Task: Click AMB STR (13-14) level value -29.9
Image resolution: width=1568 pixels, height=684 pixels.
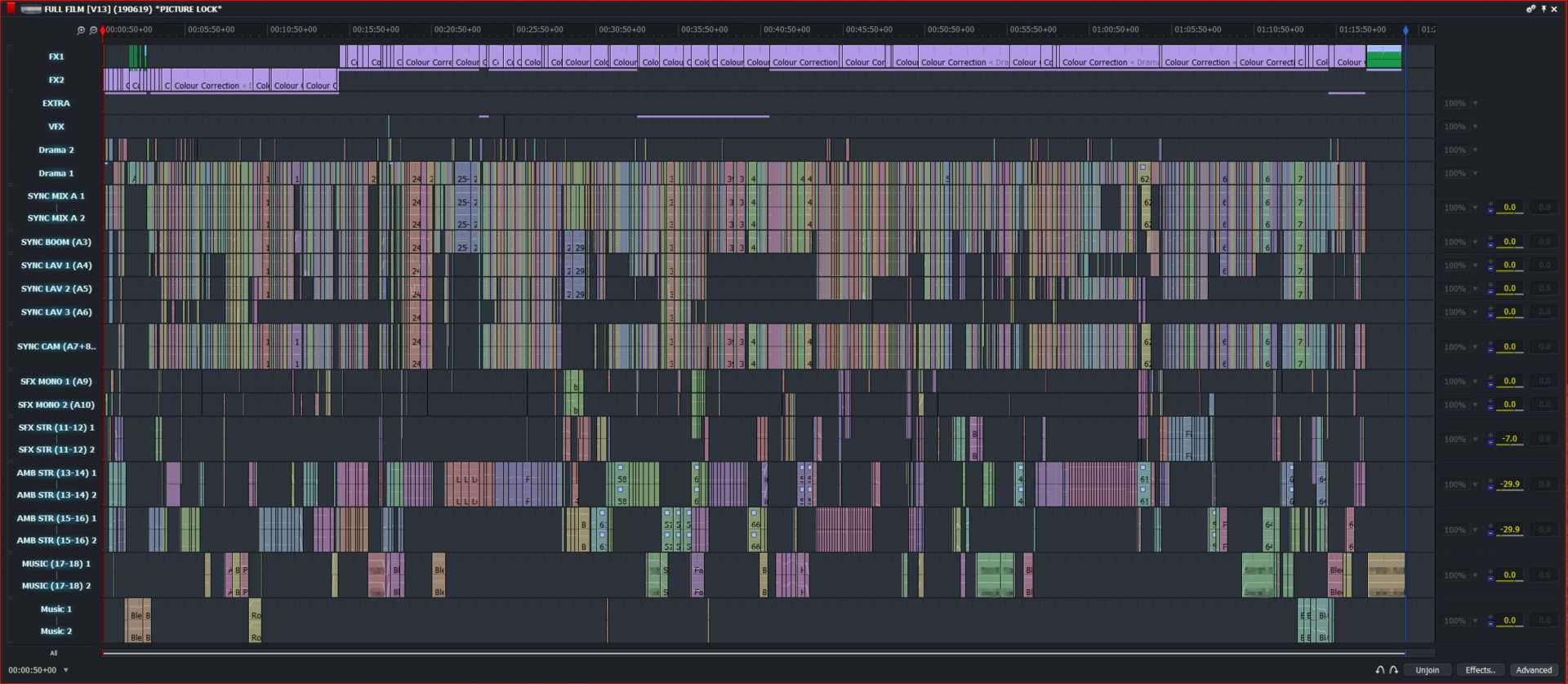Action: click(x=1509, y=485)
